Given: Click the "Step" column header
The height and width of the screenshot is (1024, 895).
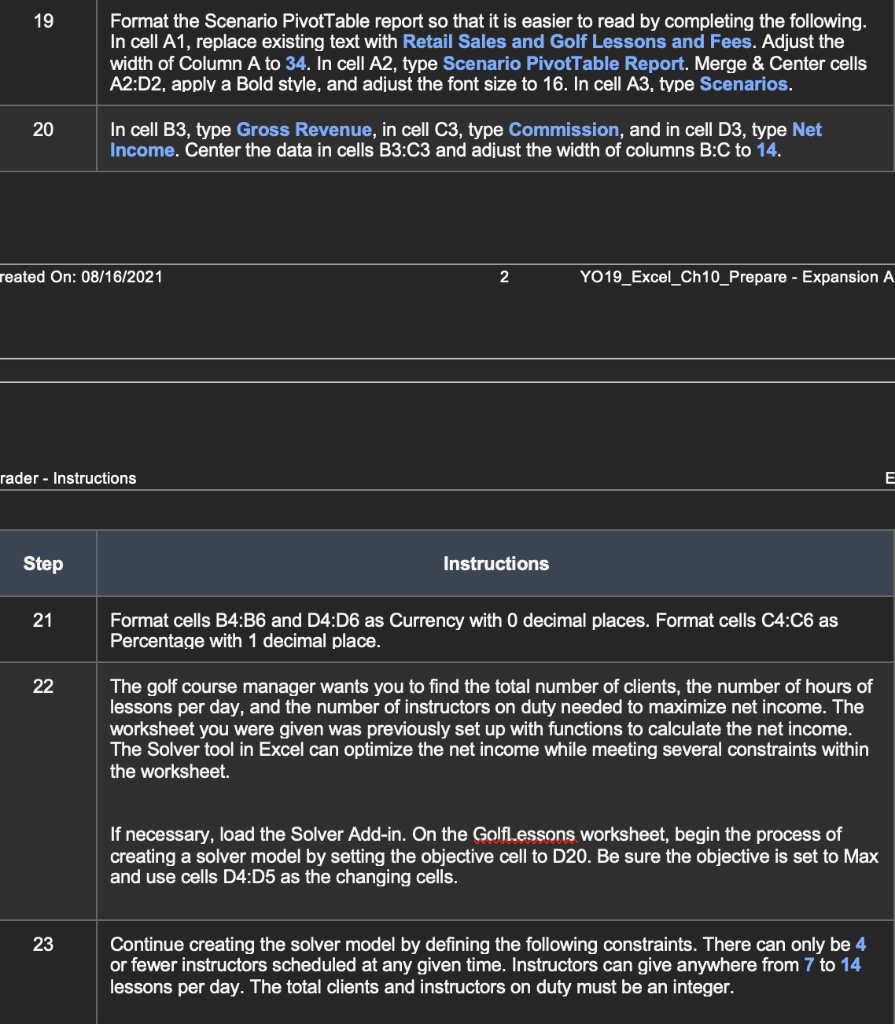Looking at the screenshot, I should pyautogui.click(x=43, y=563).
